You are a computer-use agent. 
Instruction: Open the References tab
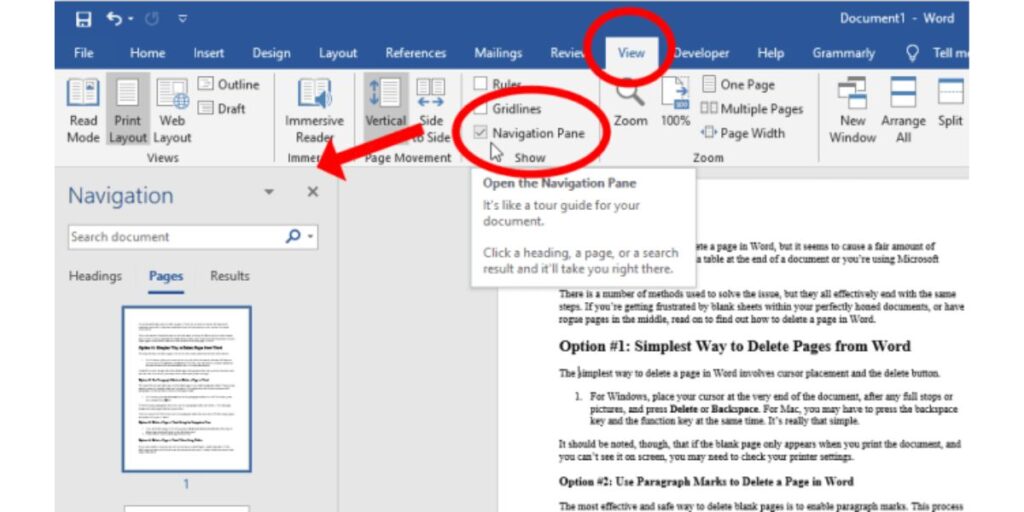coord(415,54)
